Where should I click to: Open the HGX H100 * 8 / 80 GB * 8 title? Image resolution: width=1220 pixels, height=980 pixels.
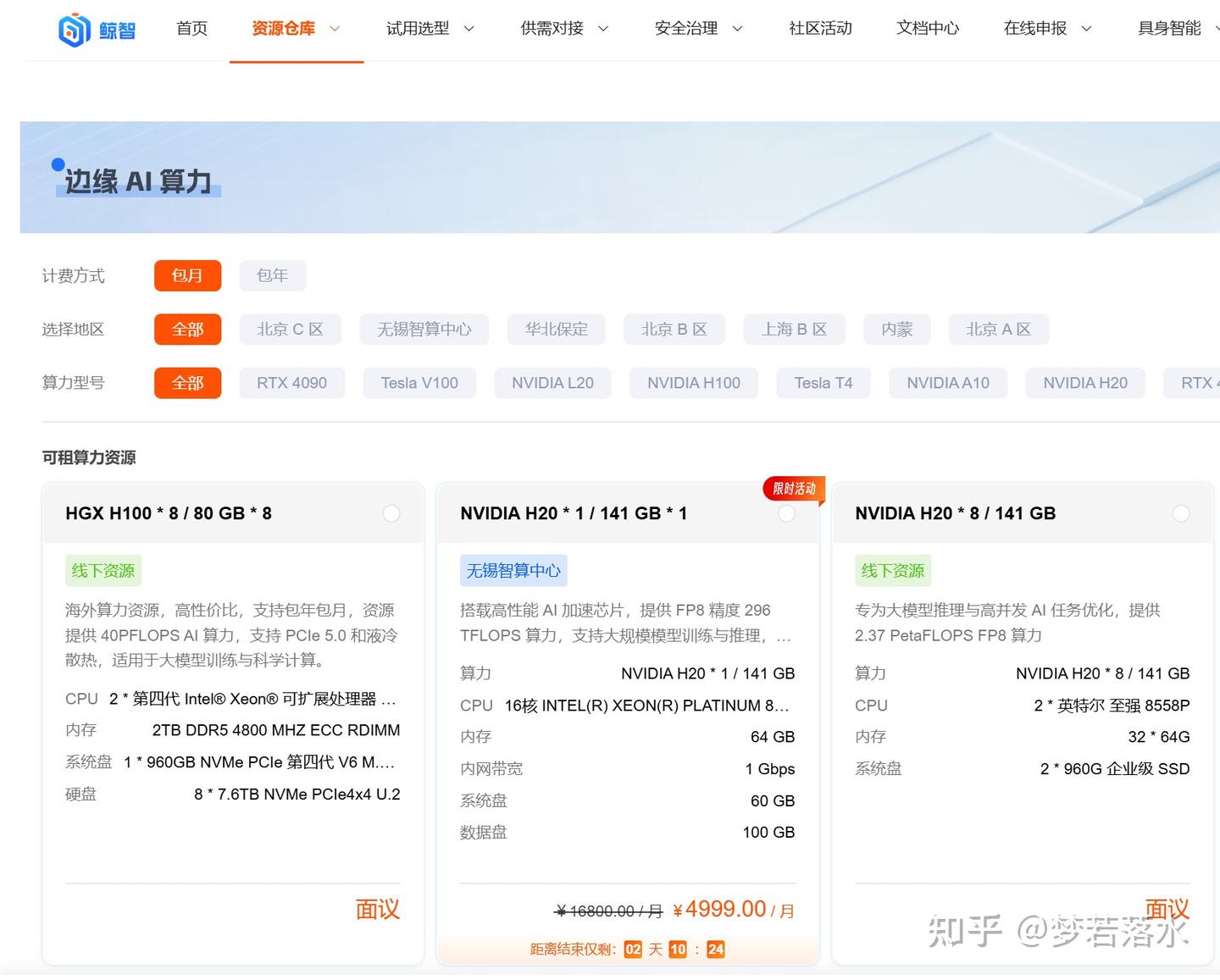coord(169,513)
